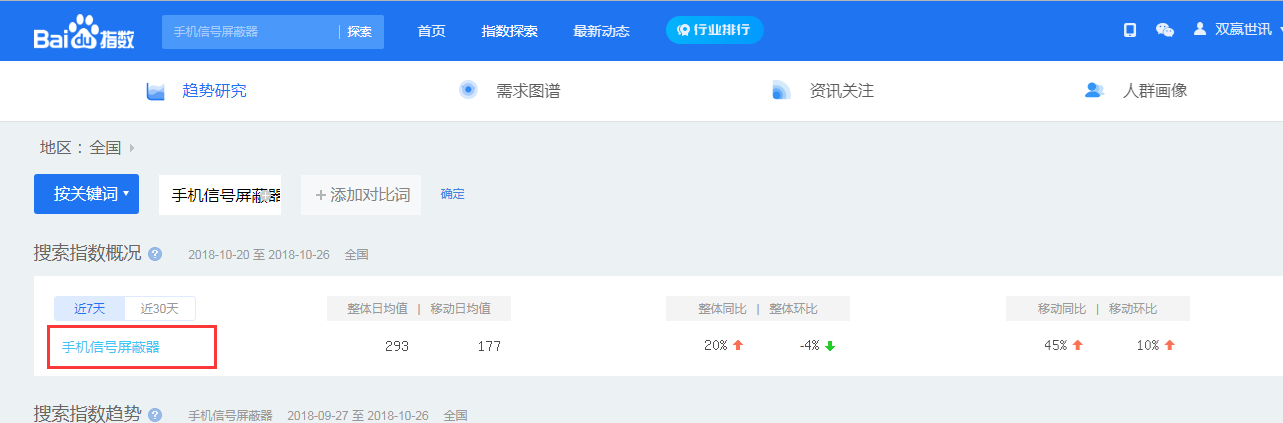Click the 添加对比词 input field
Screen dimensions: 1283x423
[x=361, y=195]
